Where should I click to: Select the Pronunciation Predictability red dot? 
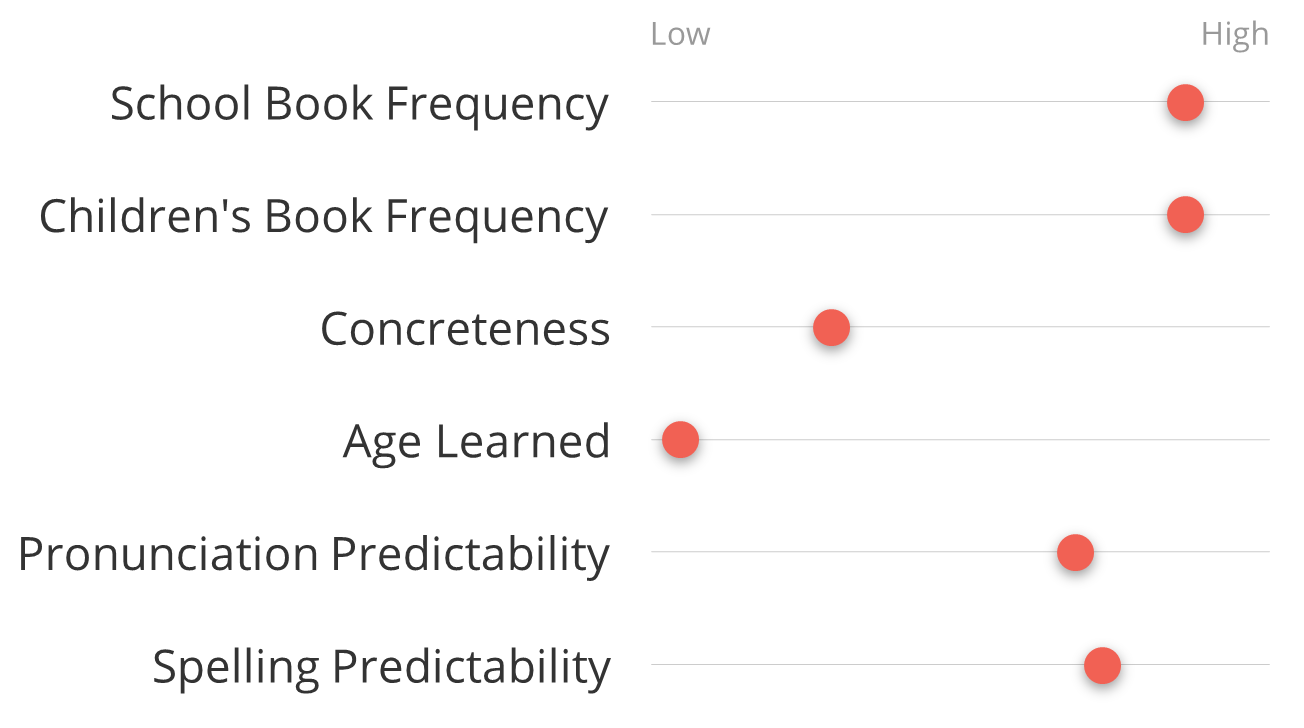pos(1075,552)
